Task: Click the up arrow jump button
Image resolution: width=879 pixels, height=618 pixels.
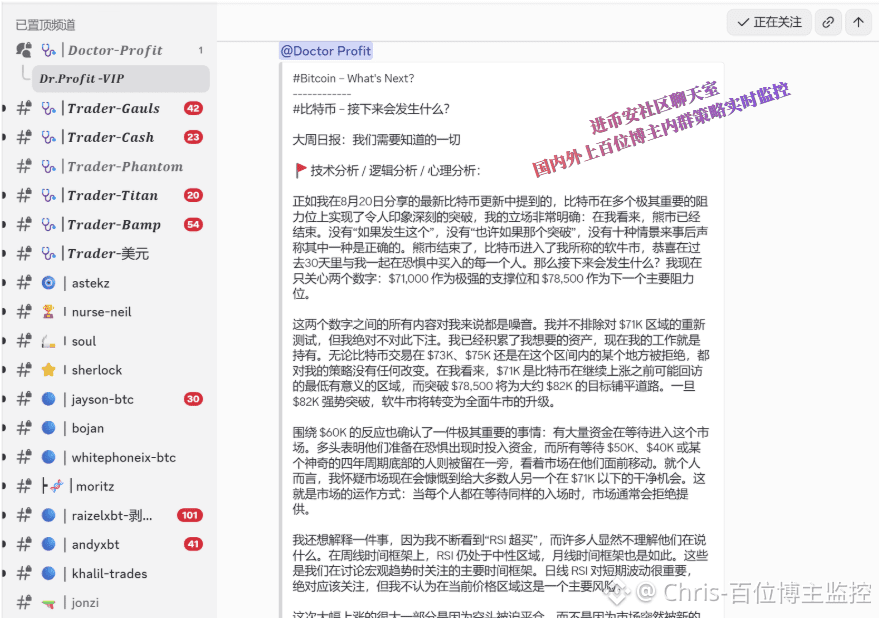Action: click(858, 22)
